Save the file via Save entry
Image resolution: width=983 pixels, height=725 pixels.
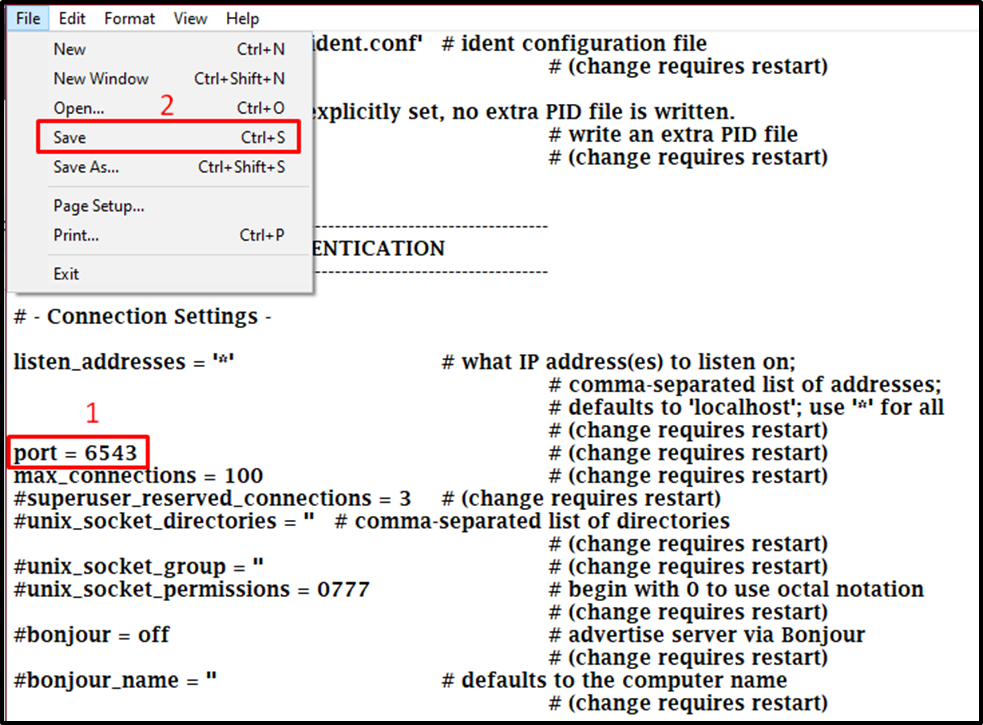click(x=169, y=137)
